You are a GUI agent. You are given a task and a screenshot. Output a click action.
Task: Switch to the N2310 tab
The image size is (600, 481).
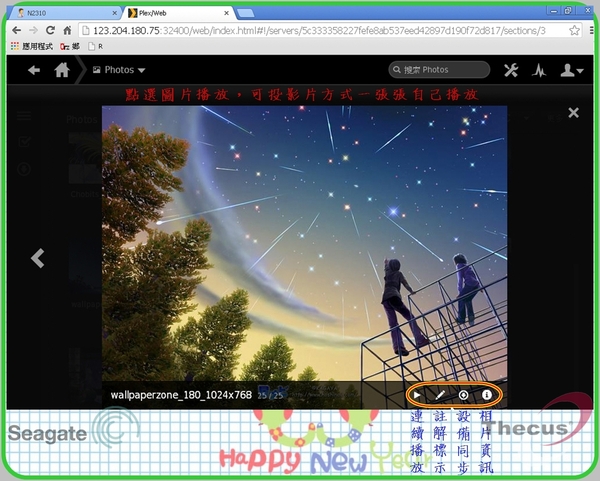click(x=65, y=13)
